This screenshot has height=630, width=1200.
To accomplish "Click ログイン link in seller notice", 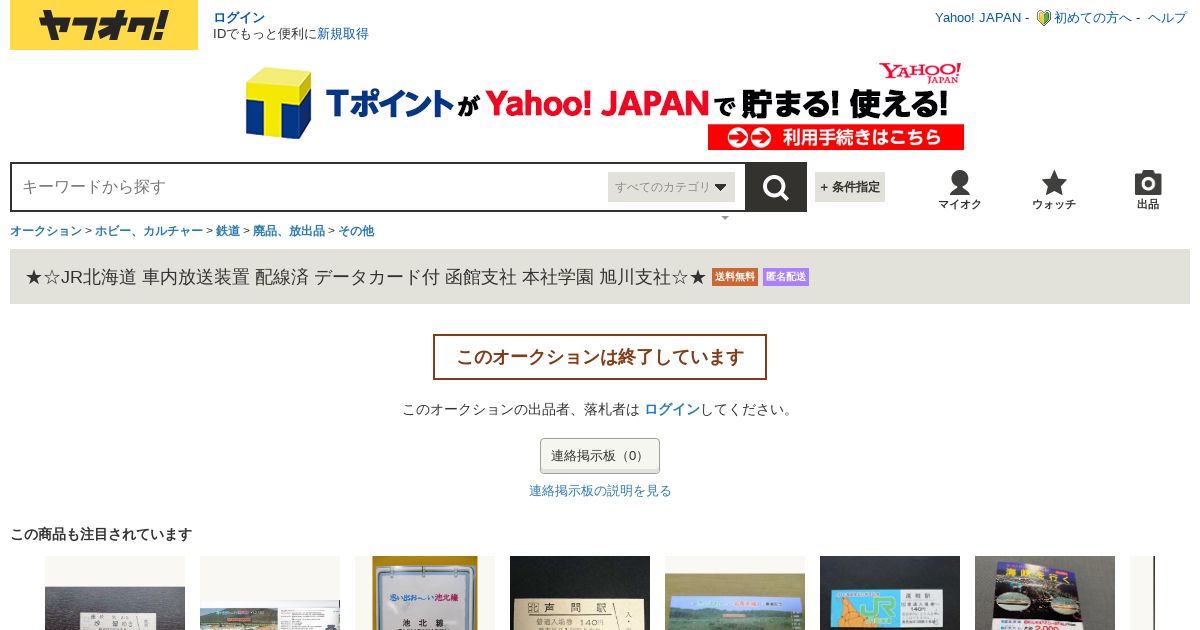I will pyautogui.click(x=672, y=409).
